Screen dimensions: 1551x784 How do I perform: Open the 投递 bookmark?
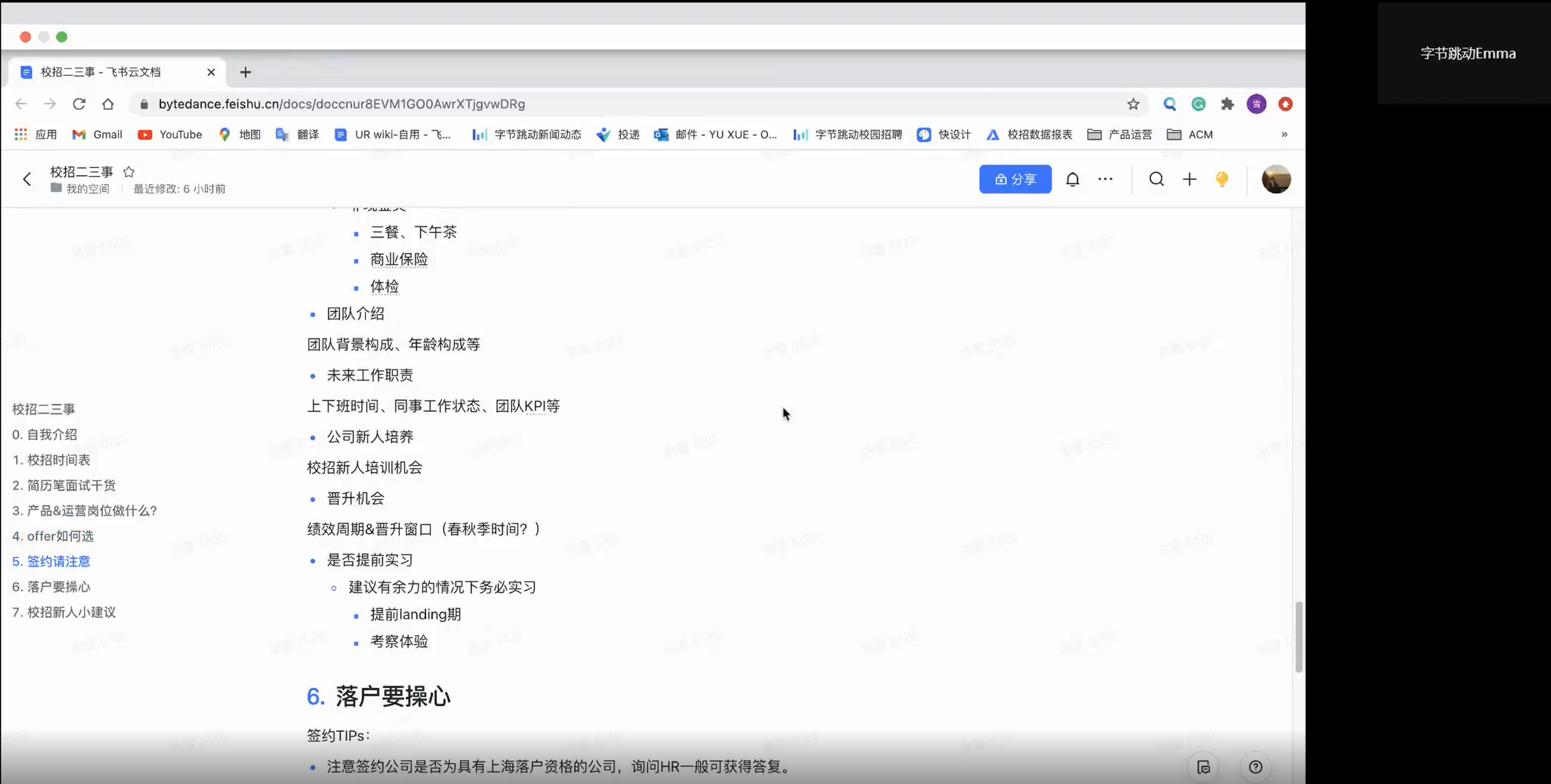(618, 134)
